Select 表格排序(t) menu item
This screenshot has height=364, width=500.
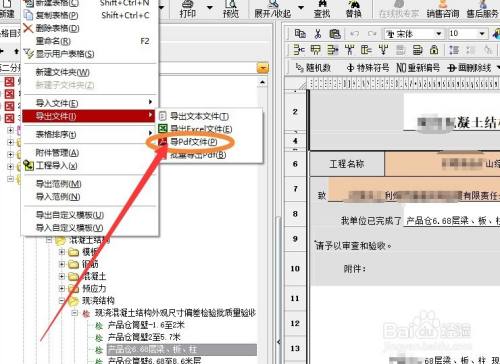89,134
